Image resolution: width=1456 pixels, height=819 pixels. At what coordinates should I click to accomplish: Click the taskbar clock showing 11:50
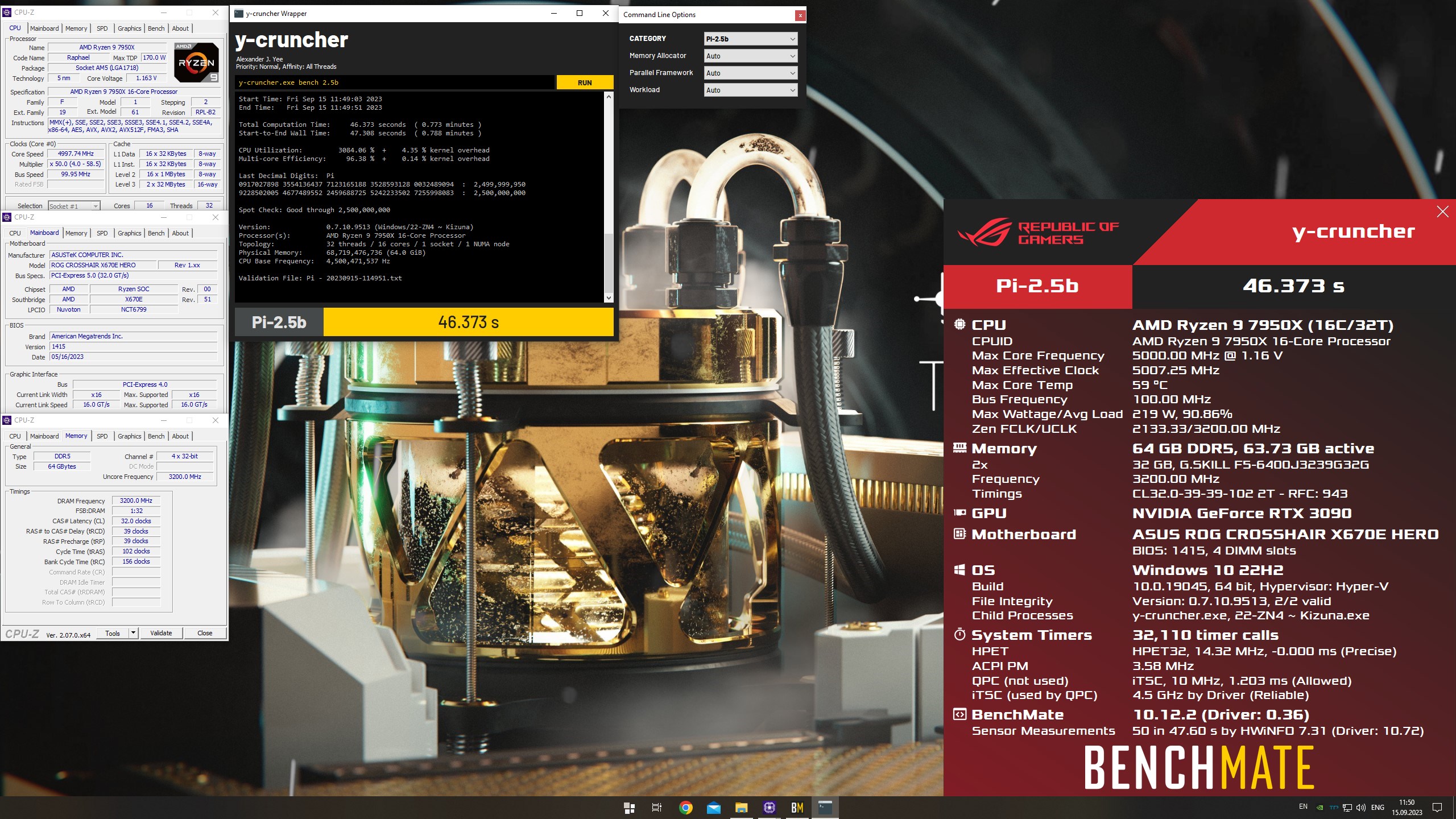click(x=1407, y=808)
